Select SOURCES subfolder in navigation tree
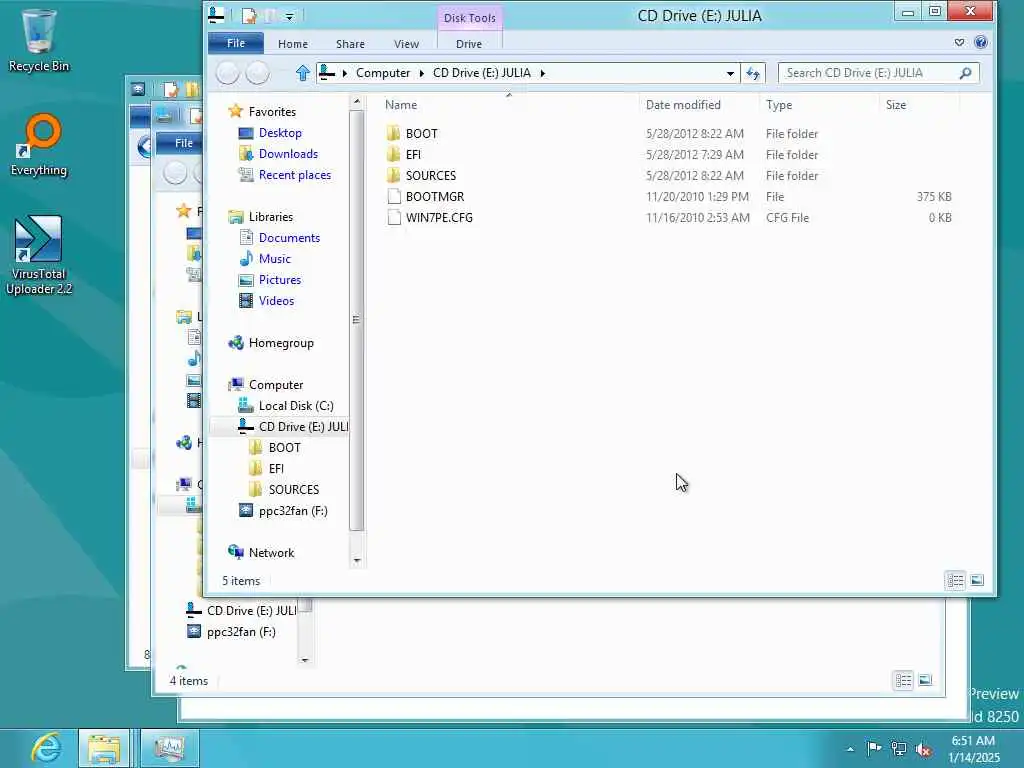Image resolution: width=1024 pixels, height=768 pixels. coord(293,490)
